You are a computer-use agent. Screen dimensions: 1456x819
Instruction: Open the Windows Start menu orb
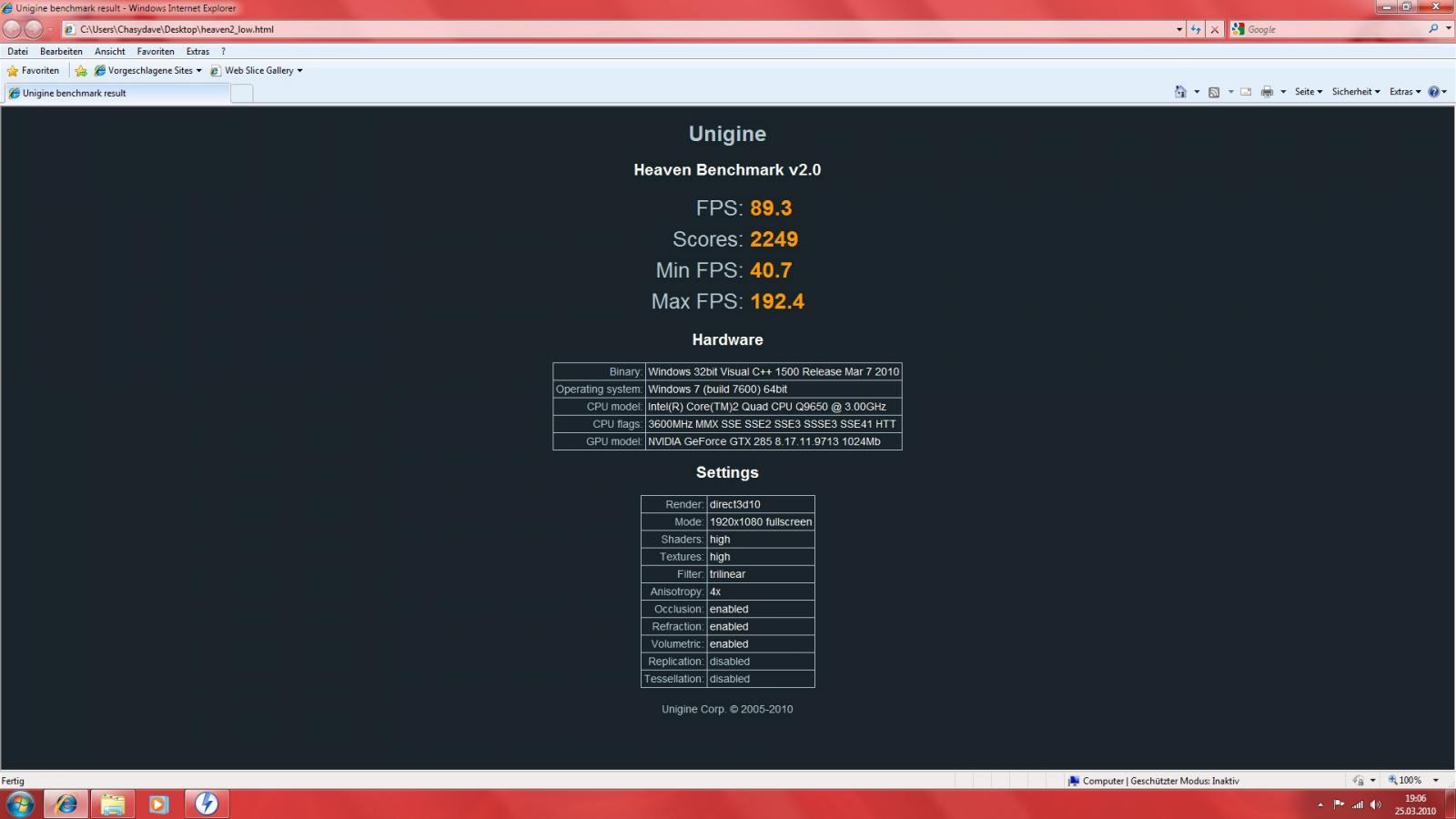click(x=20, y=804)
